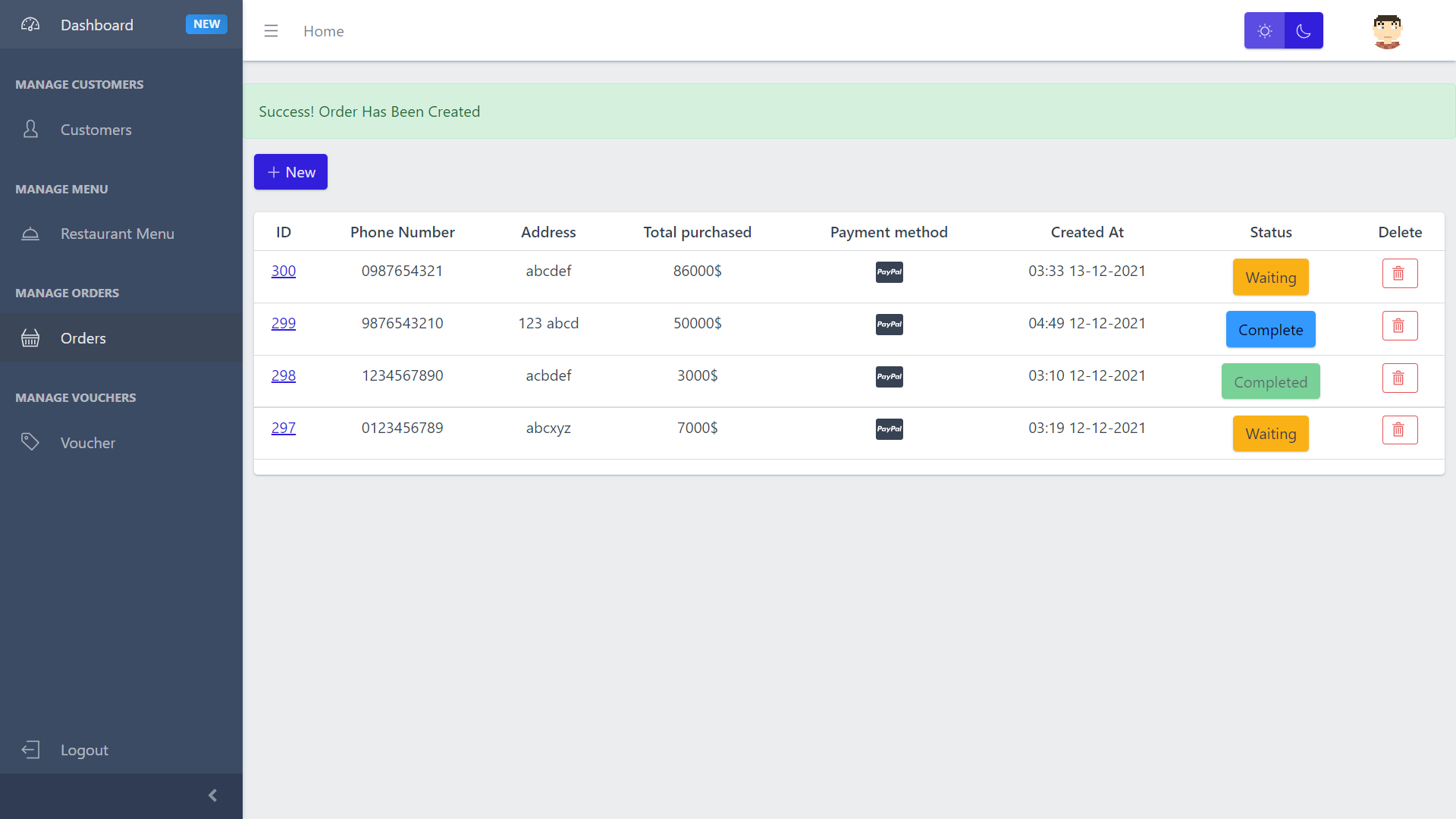Open order 297 details link

click(283, 427)
